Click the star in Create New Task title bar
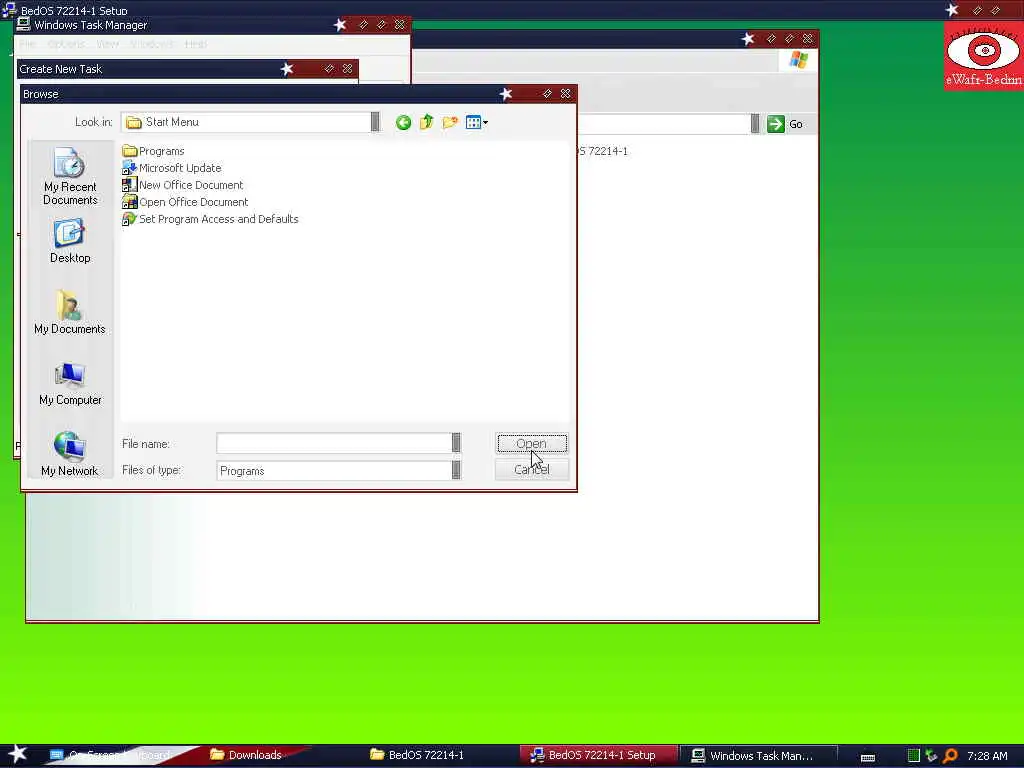This screenshot has width=1024, height=768. coord(287,69)
